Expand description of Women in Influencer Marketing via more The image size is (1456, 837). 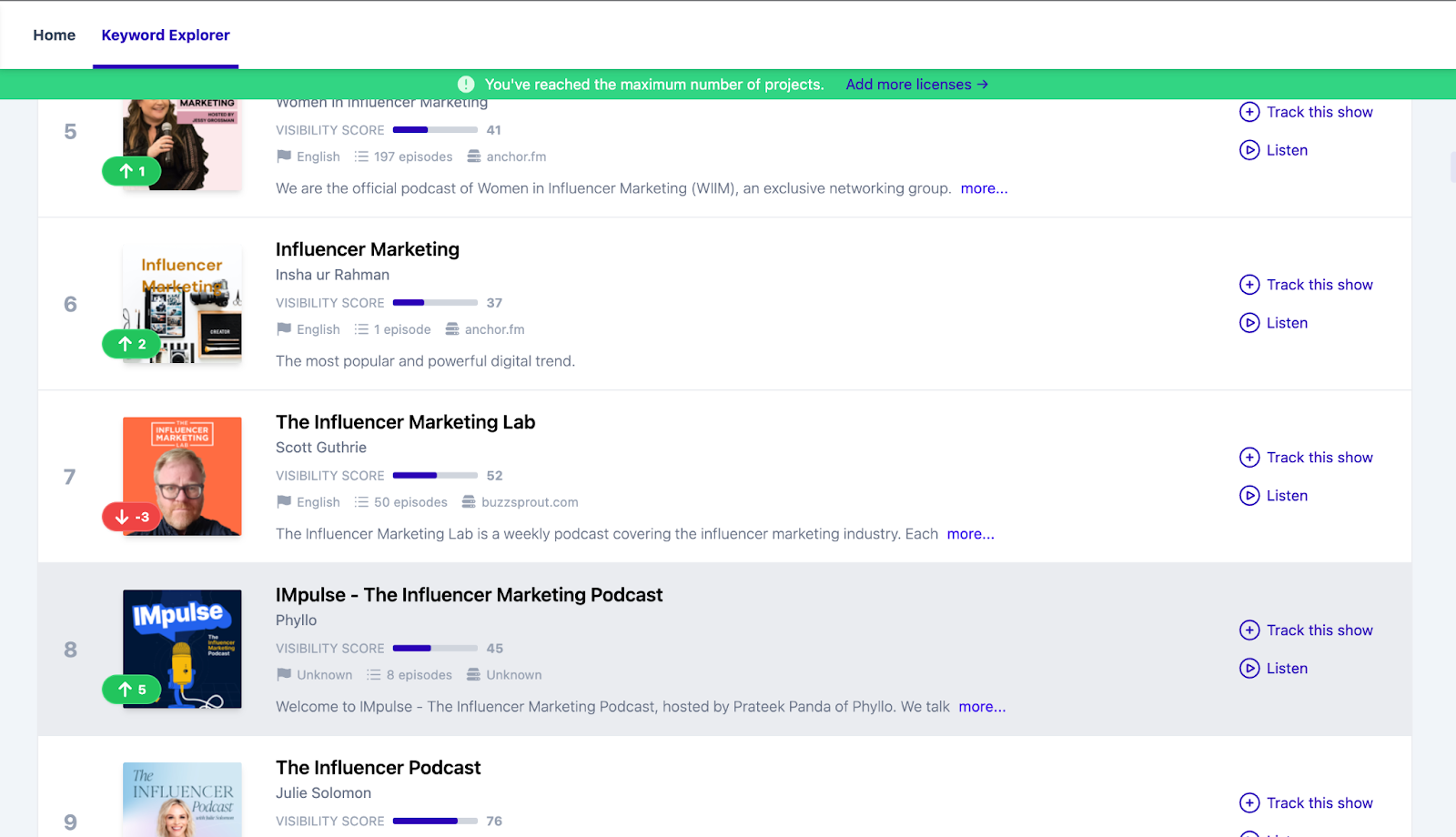click(984, 188)
